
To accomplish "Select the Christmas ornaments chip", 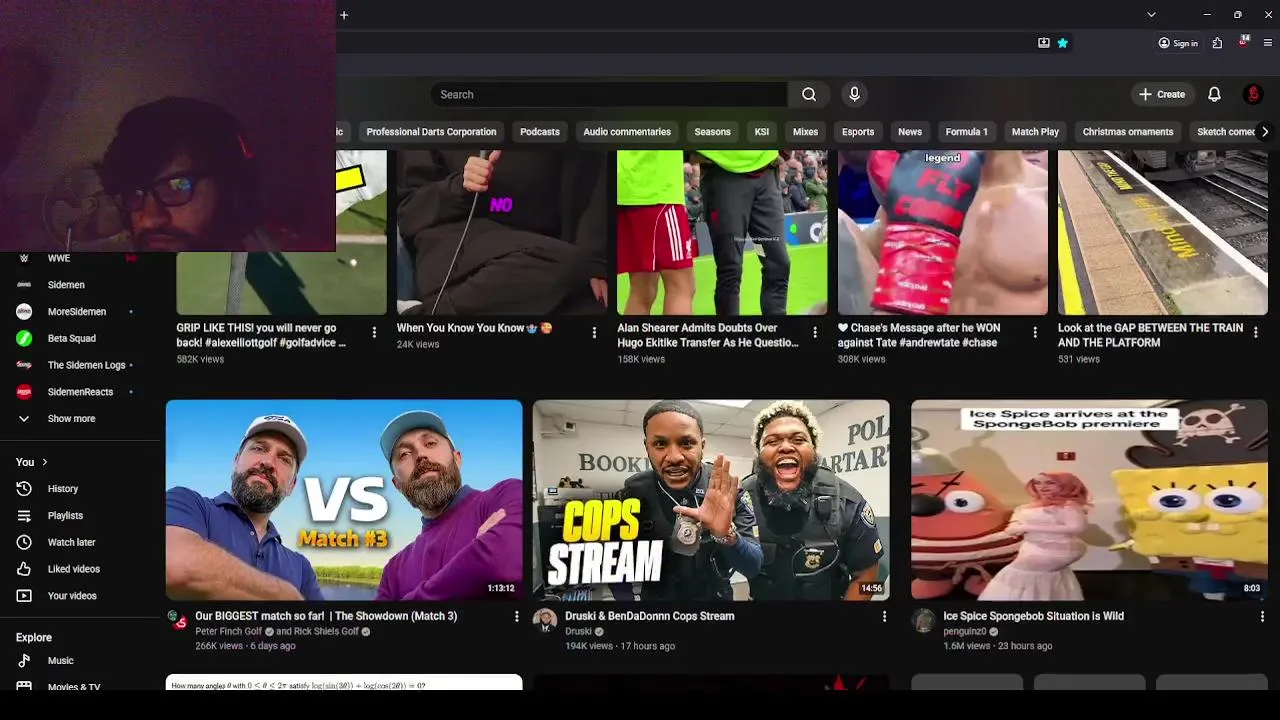I will [1128, 132].
